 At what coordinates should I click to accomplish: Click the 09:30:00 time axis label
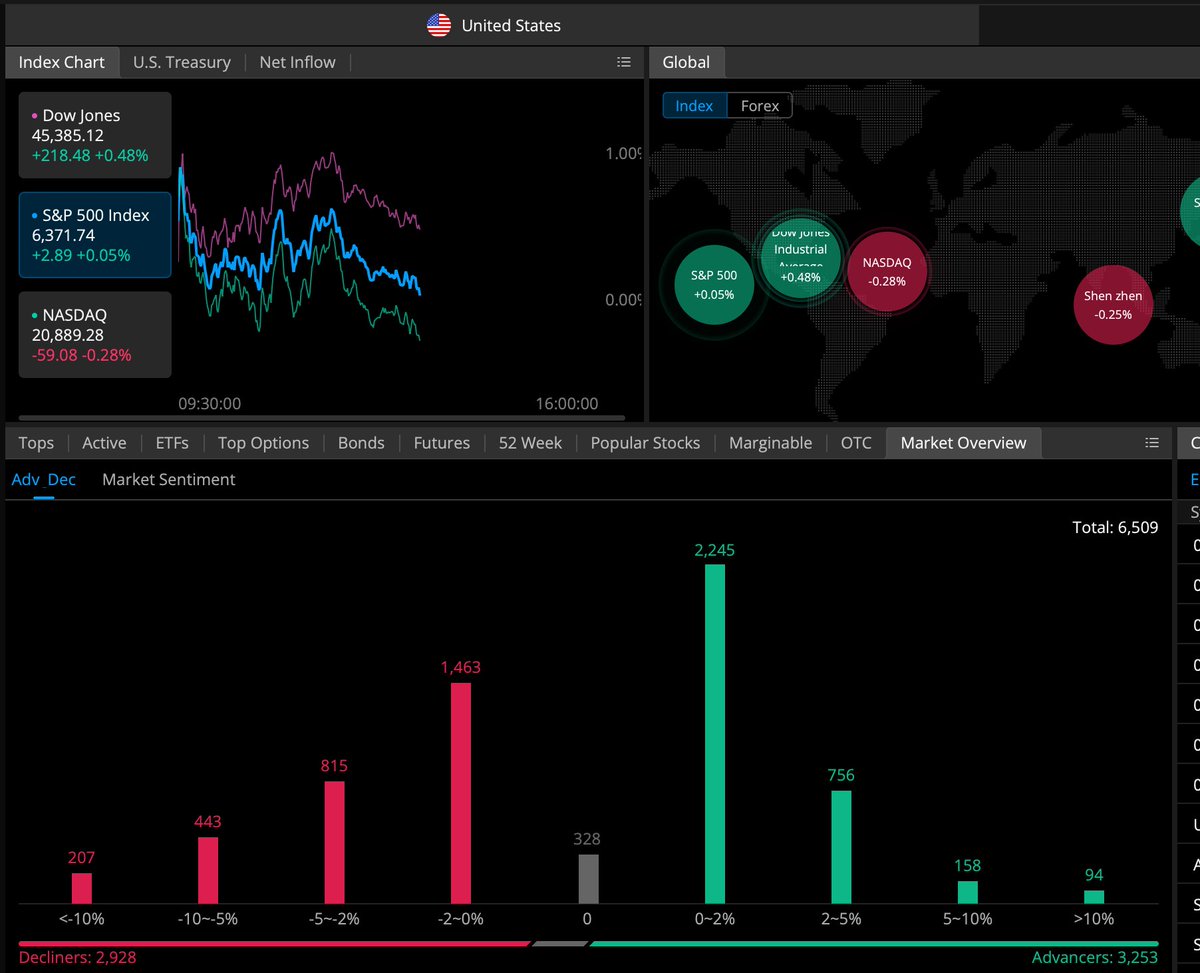pos(209,404)
